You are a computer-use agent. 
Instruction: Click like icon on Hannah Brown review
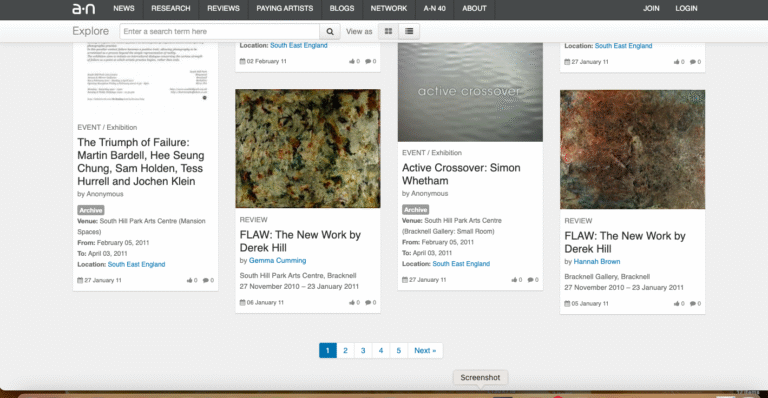(x=676, y=304)
